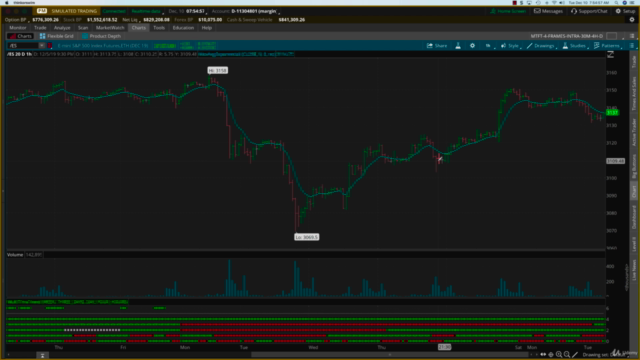The height and width of the screenshot is (360, 640).
Task: Click the 21:30 time marker on axis
Action: 444,347
